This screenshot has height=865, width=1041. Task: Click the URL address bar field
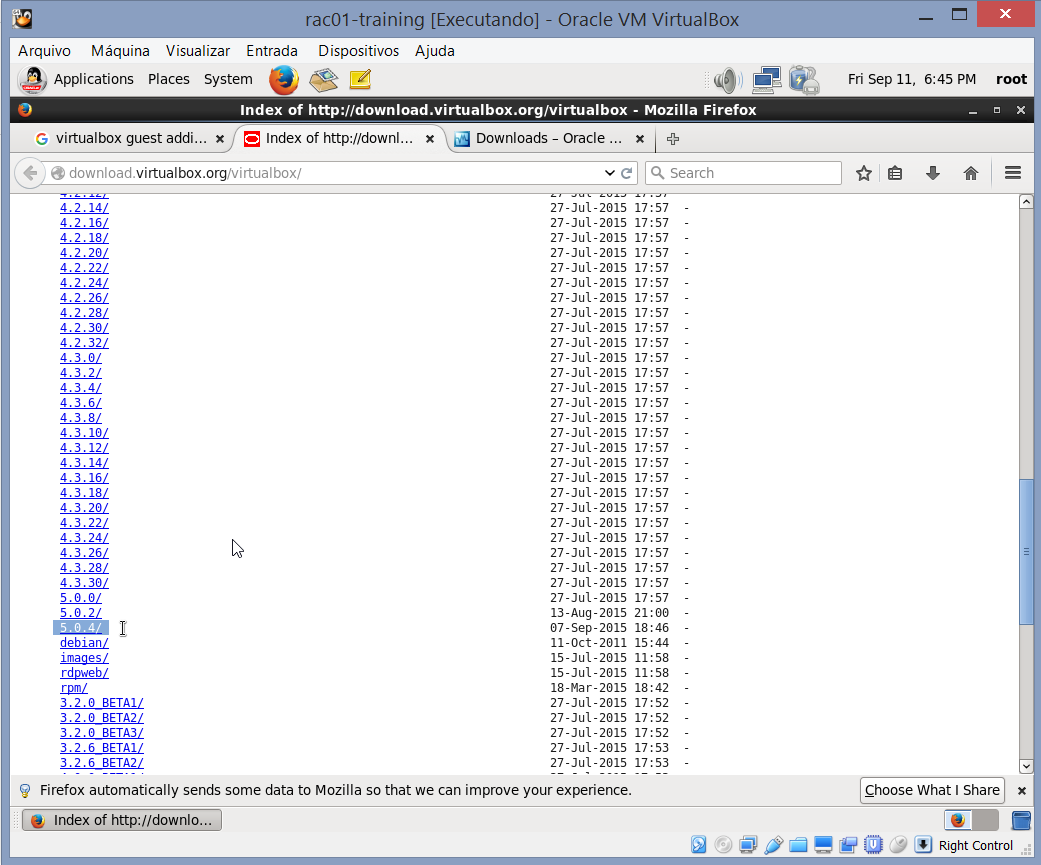pos(332,173)
